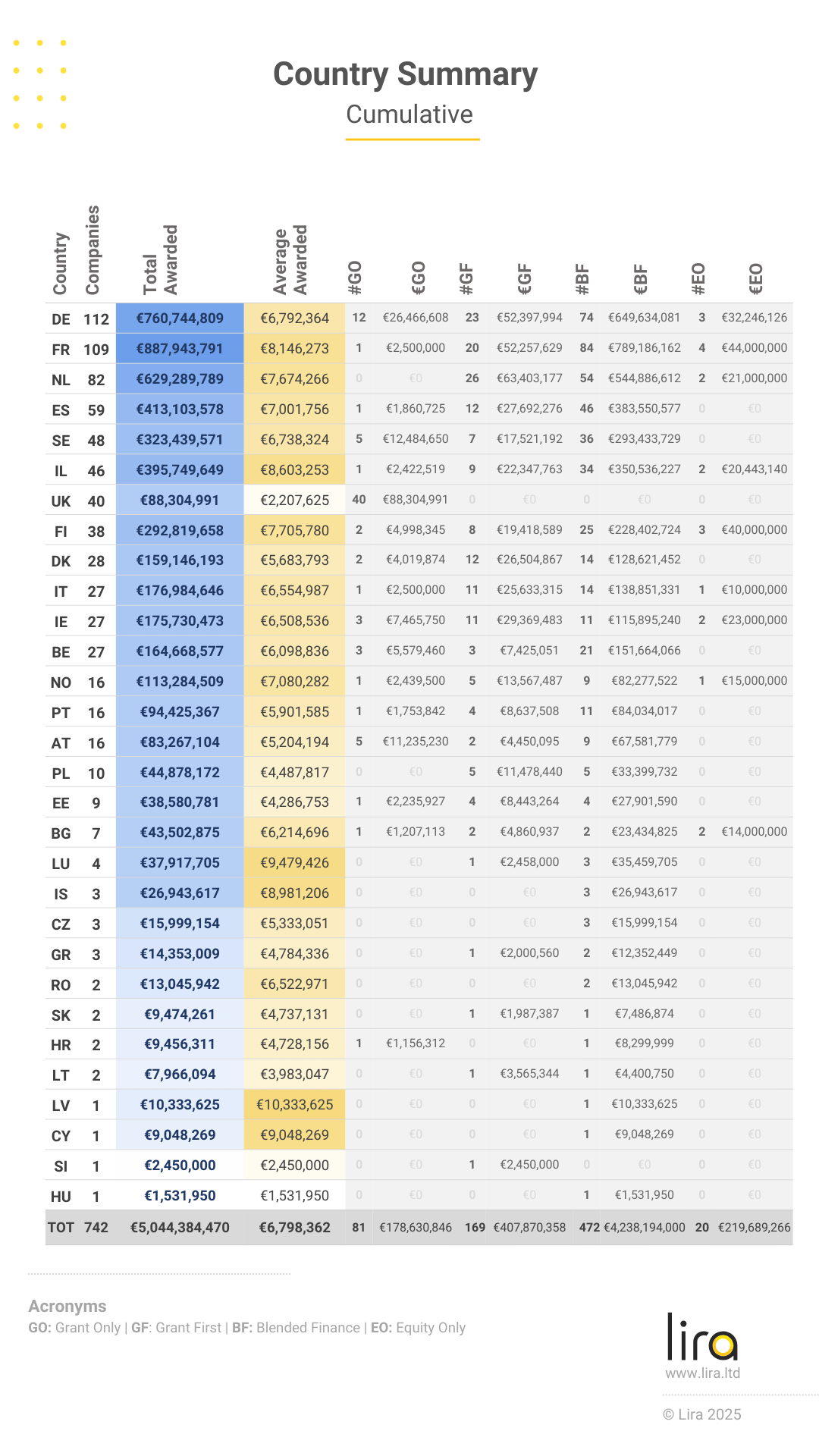Click €14,000,000 in the BG row
Image resolution: width=819 pixels, height=1456 pixels.
coord(755,832)
